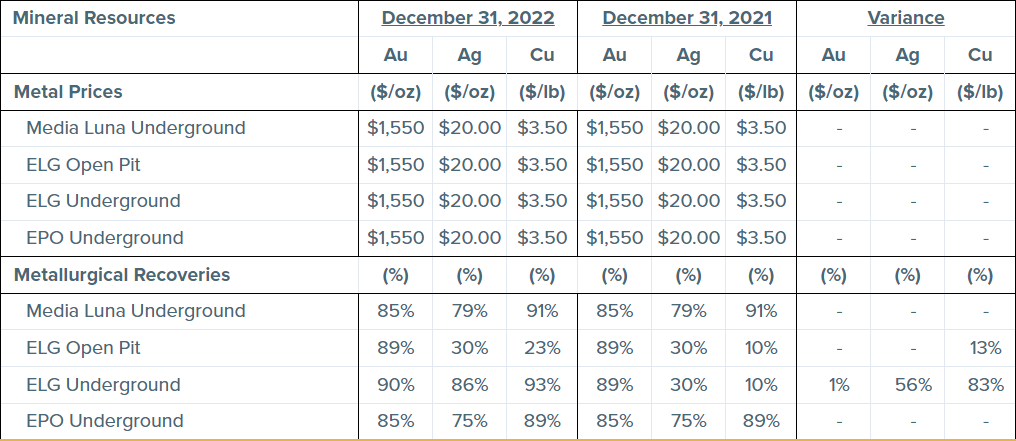This screenshot has height=441, width=1016.
Task: Click "EPO Underground" under Metal Prices
Action: [105, 238]
